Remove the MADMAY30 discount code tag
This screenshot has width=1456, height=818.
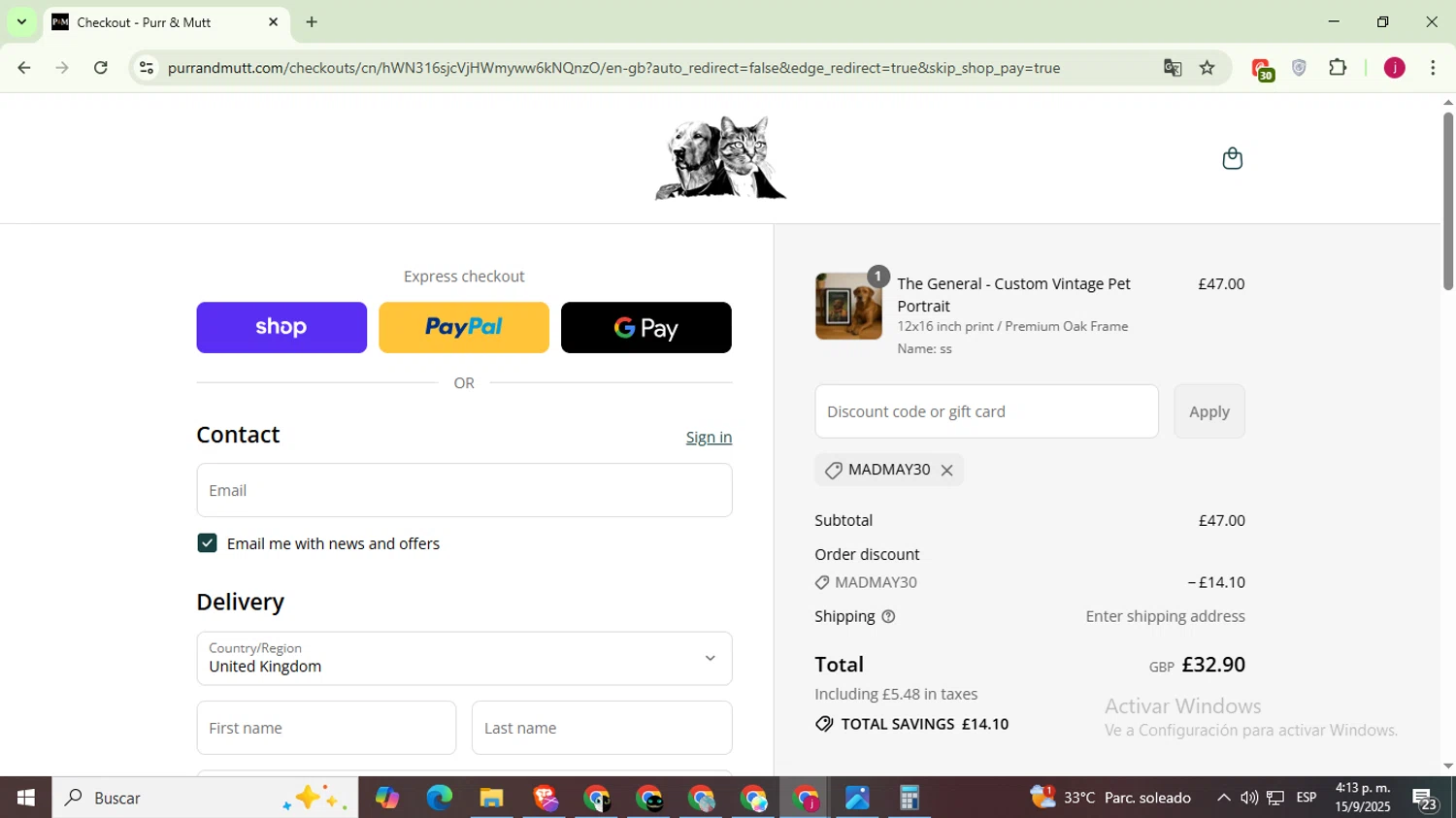point(946,471)
